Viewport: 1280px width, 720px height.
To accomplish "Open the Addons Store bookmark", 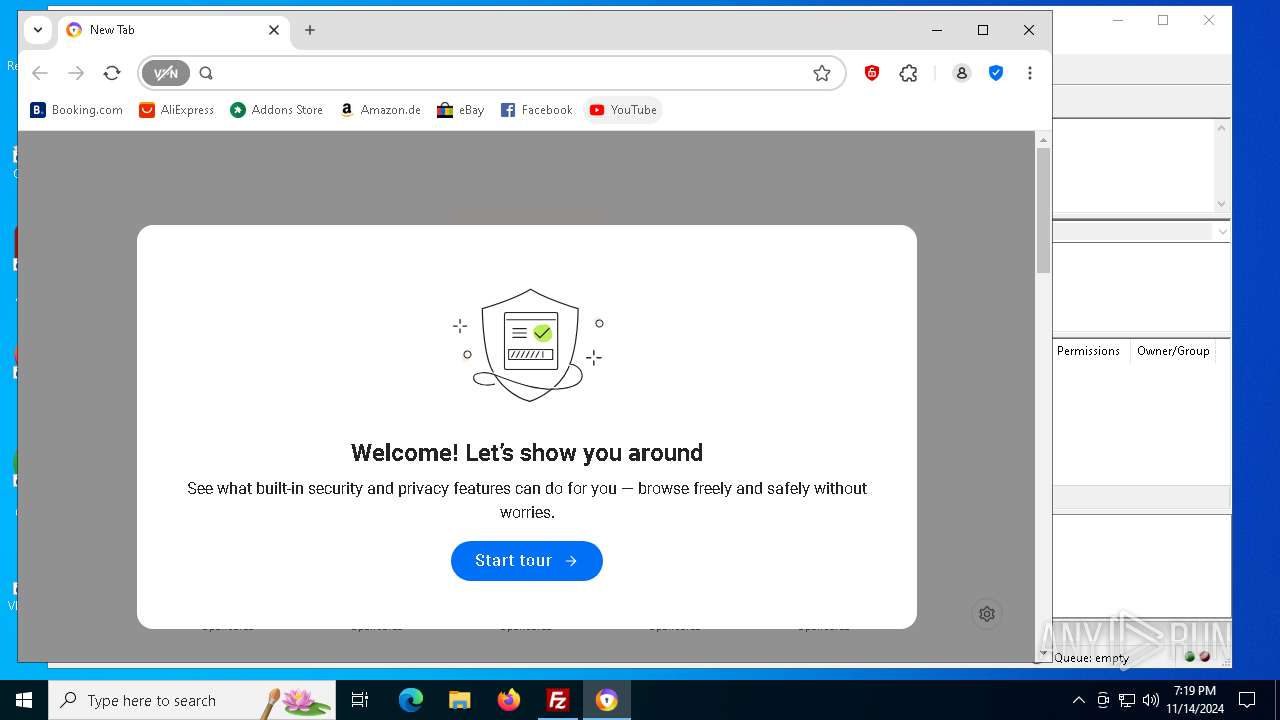I will click(x=276, y=110).
